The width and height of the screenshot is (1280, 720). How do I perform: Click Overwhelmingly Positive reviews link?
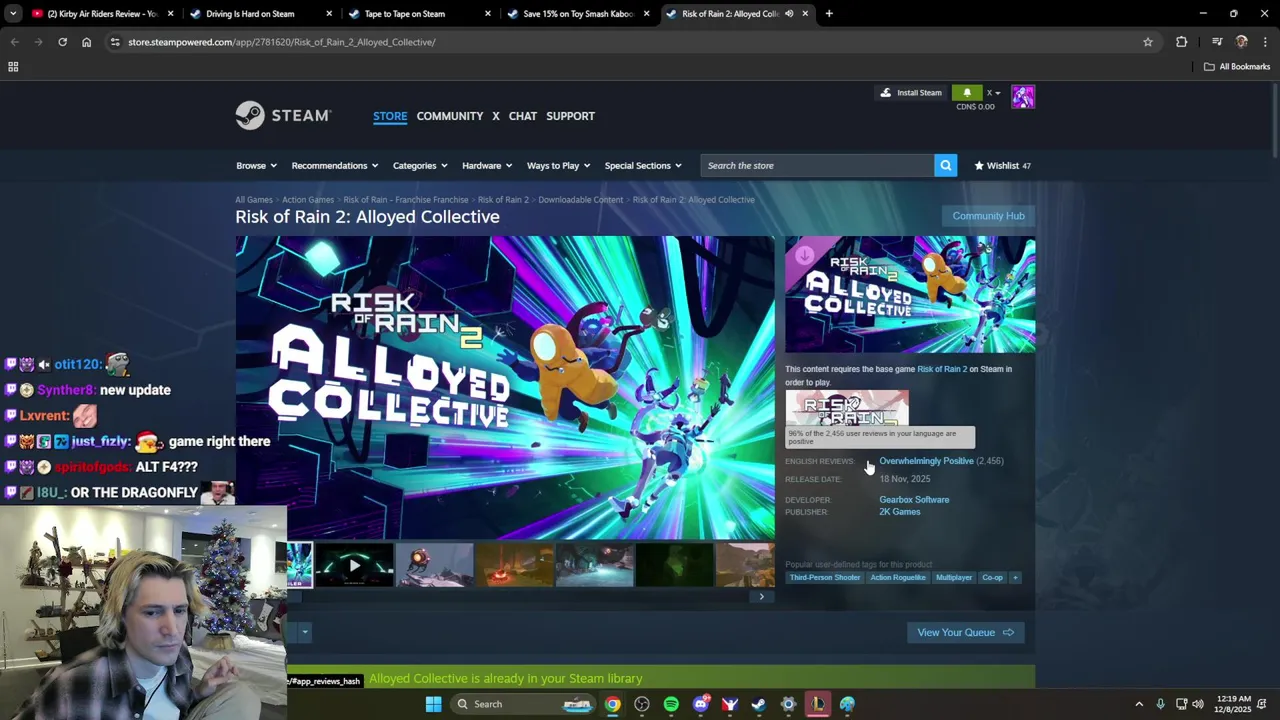pyautogui.click(x=926, y=461)
